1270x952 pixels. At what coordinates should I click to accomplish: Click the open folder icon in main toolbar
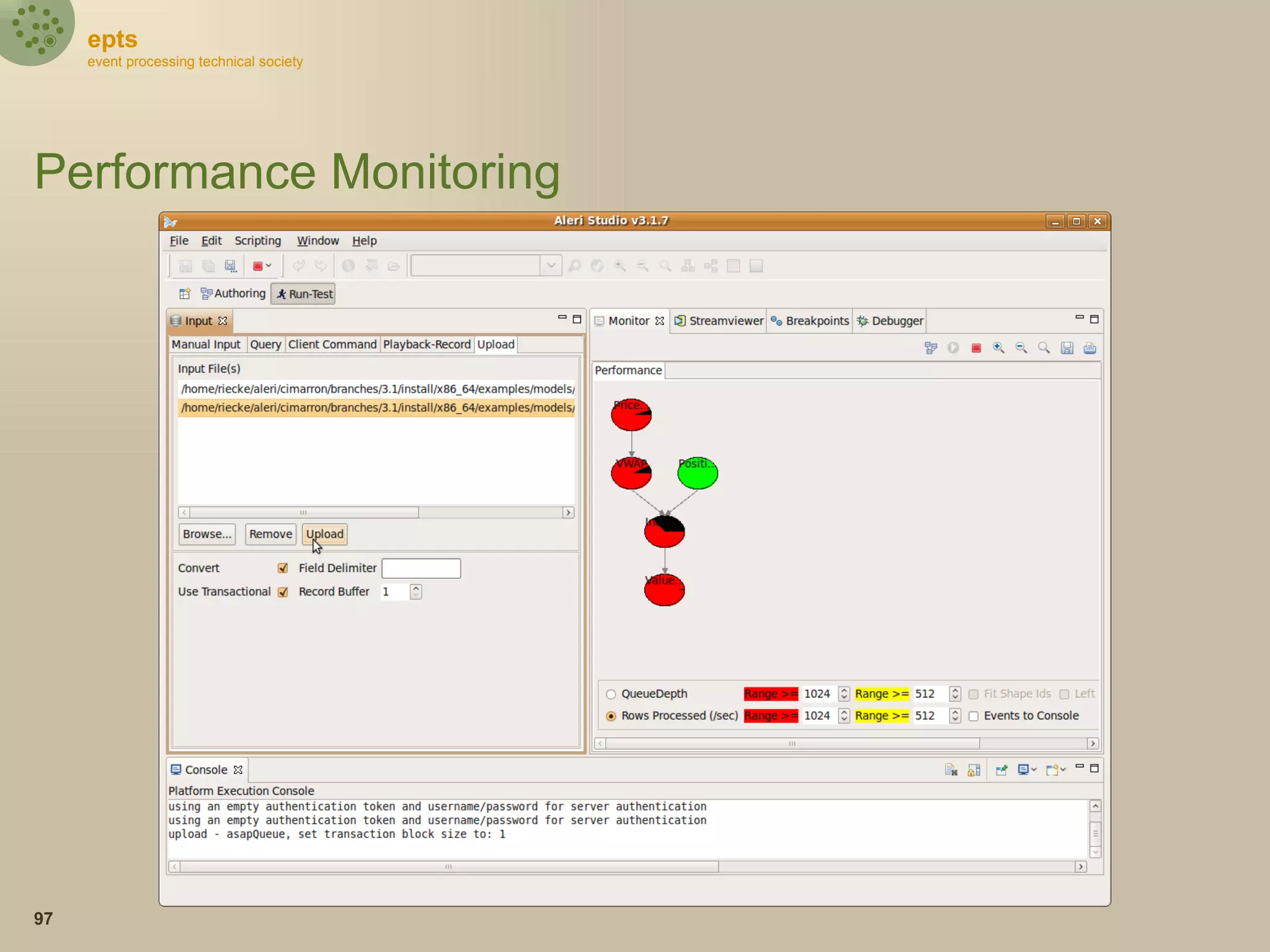pyautogui.click(x=394, y=267)
